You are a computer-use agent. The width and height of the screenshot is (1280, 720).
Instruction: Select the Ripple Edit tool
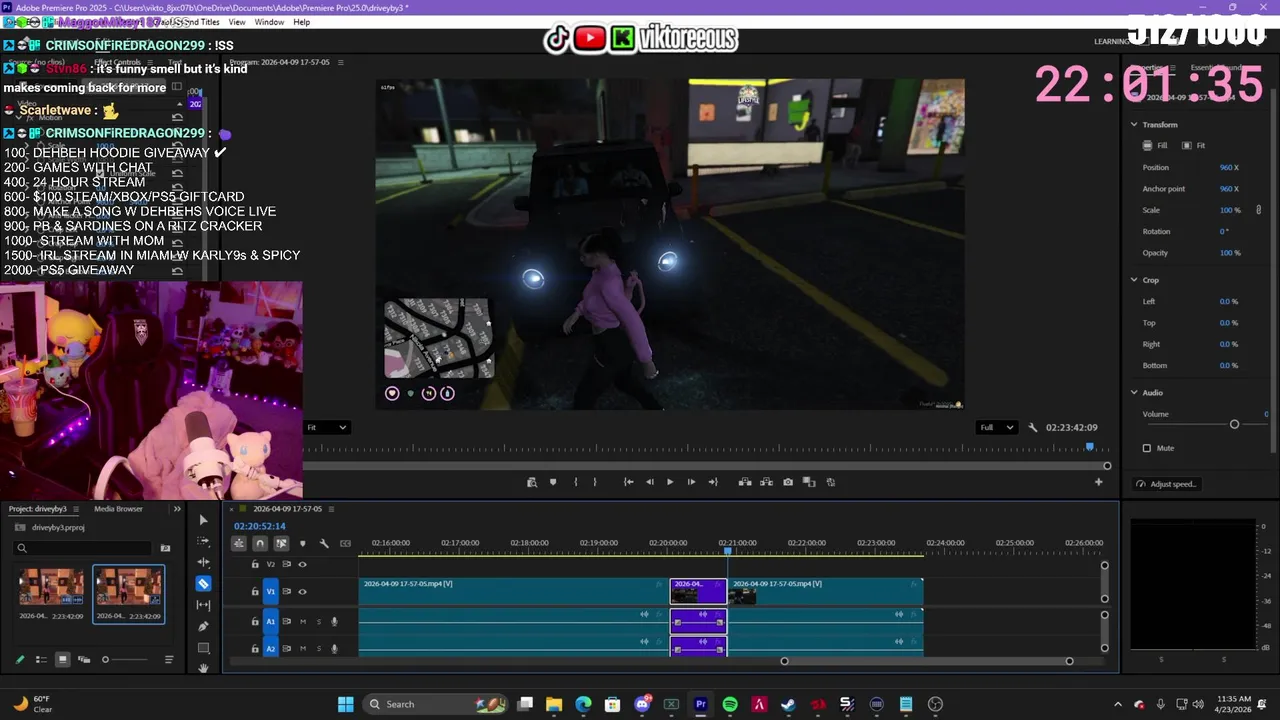[203, 562]
